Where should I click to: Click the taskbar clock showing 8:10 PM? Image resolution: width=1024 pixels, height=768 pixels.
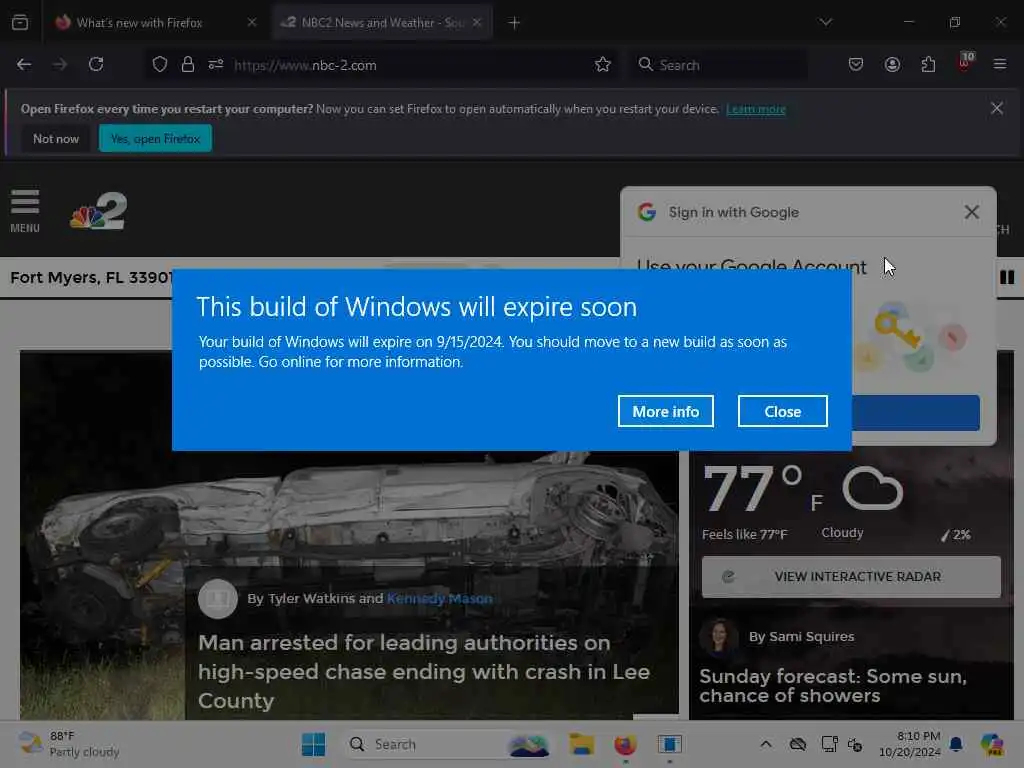pyautogui.click(x=909, y=744)
